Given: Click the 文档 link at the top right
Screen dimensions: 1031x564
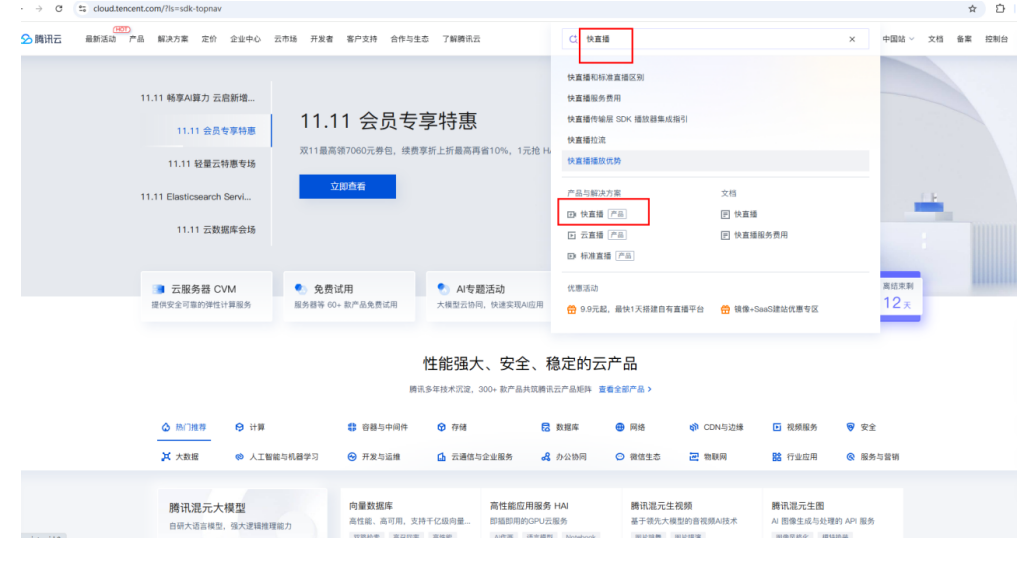Looking at the screenshot, I should [936, 39].
